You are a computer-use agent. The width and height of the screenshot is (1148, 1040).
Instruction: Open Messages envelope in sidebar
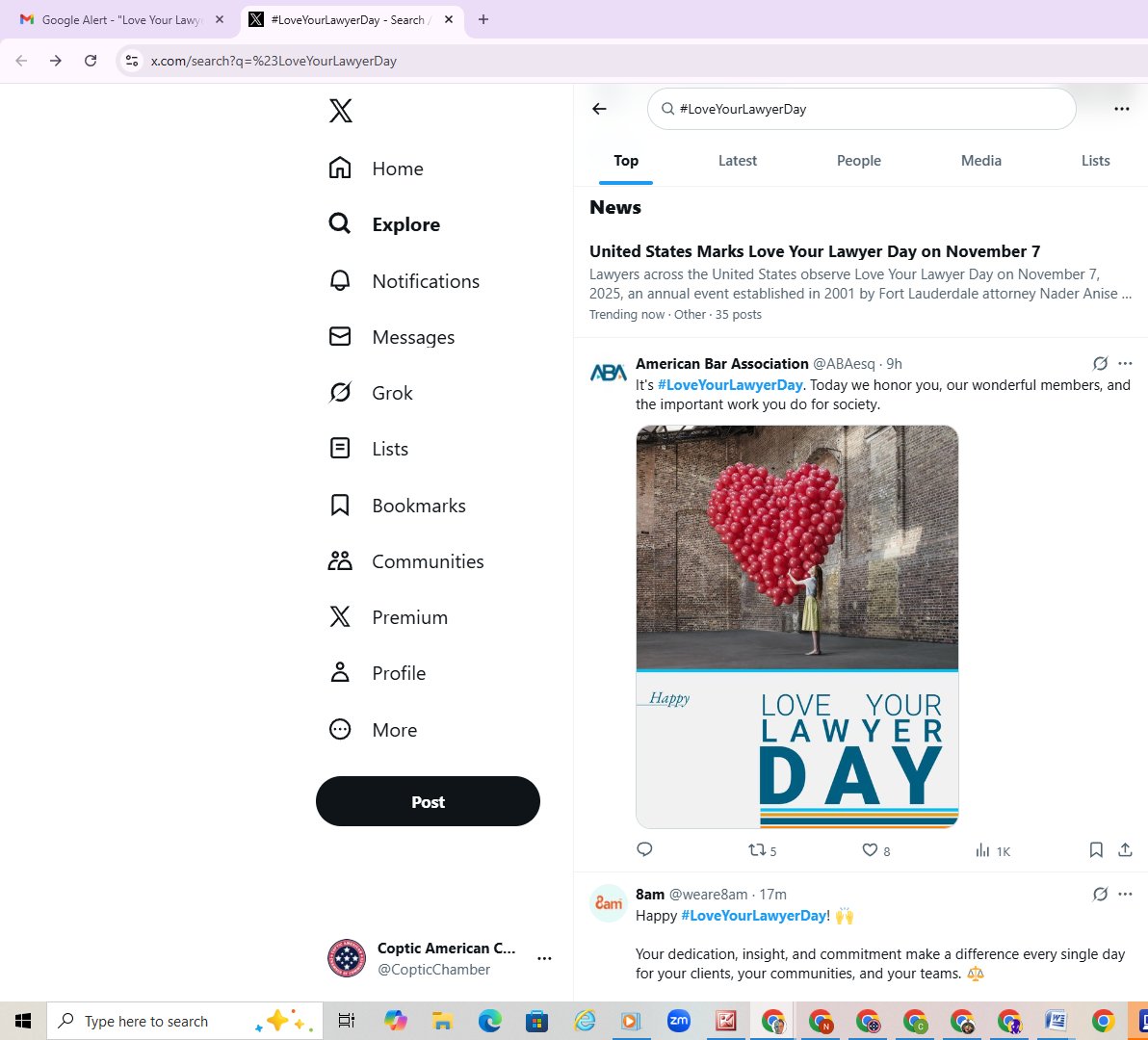392,337
